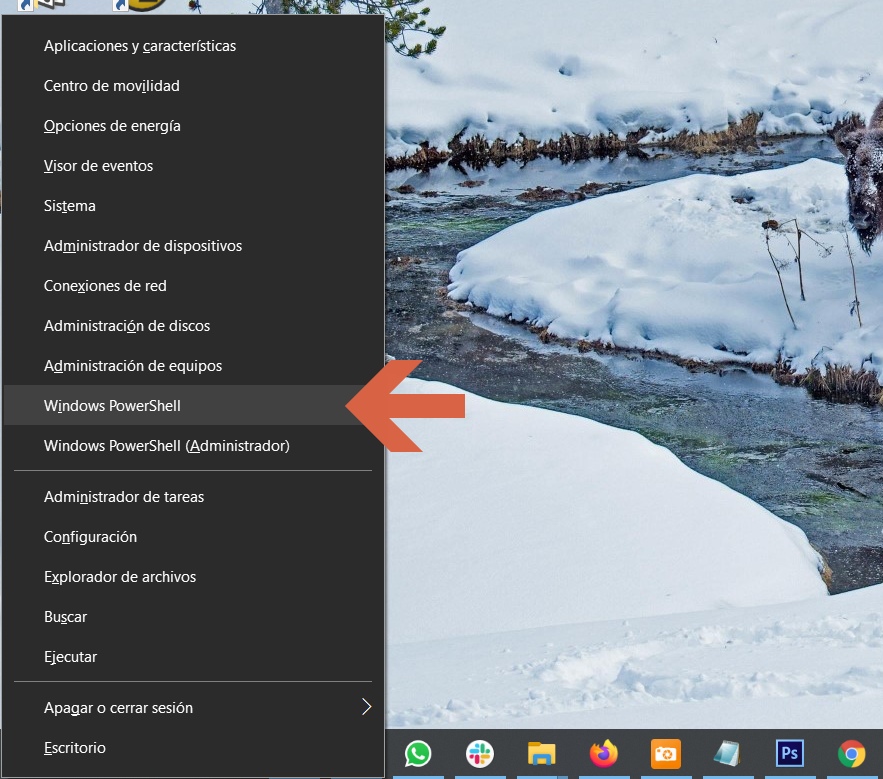
Task: Open Photoshop from the taskbar
Action: pos(790,754)
